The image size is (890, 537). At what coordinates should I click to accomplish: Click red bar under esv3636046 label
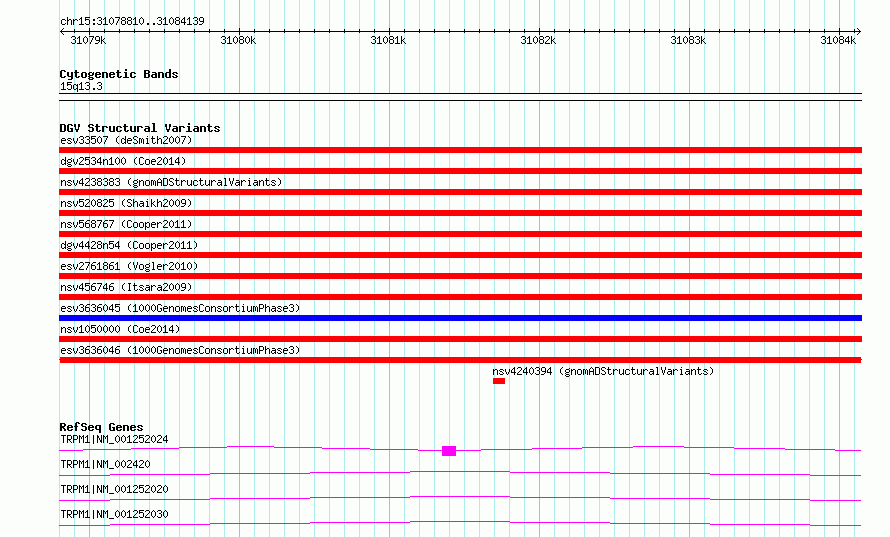460,360
